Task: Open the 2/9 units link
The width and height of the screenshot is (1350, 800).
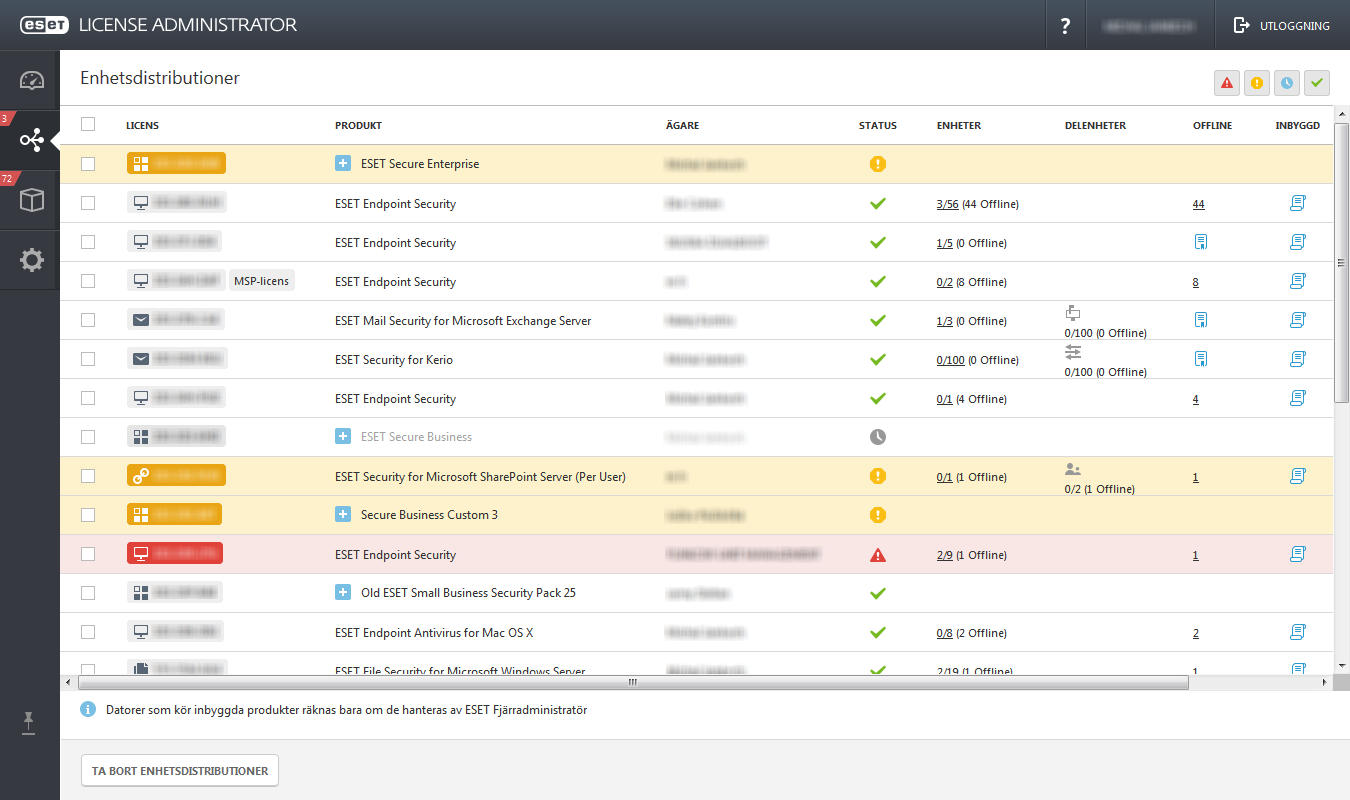Action: 945,555
